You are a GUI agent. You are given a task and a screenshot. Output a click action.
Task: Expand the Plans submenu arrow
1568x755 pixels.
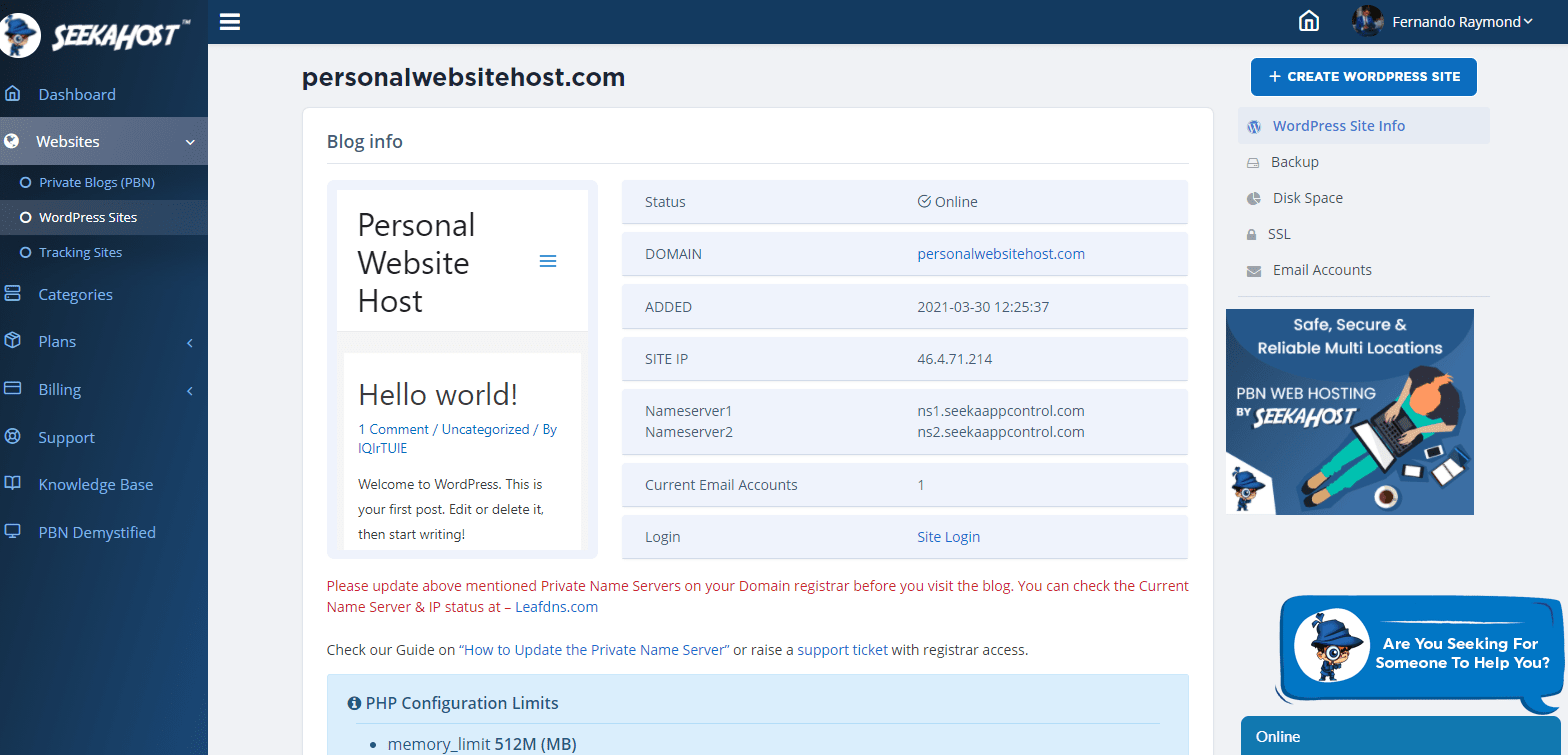click(x=190, y=343)
